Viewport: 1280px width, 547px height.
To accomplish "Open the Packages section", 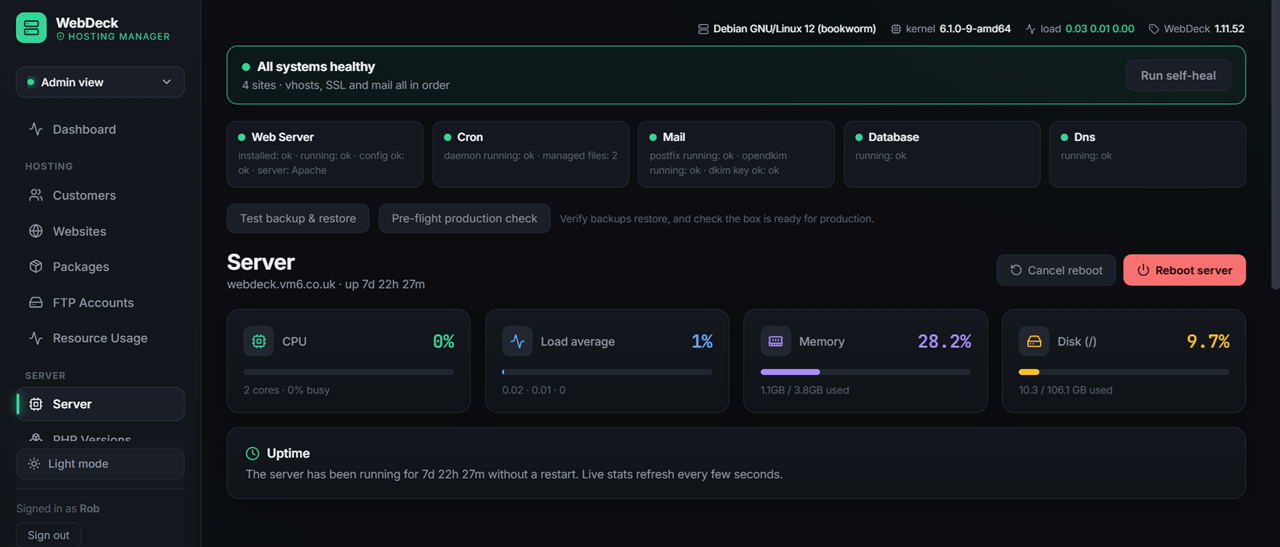I will [100, 267].
